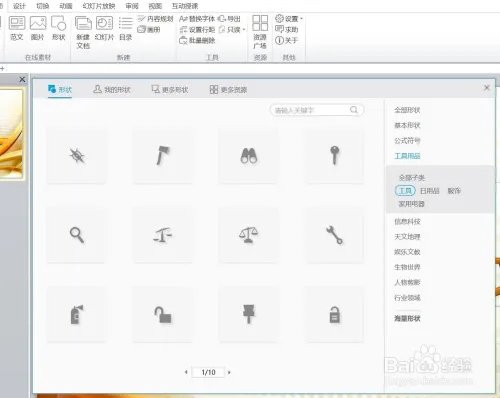Insert the axe shape
Viewport: 500px width, 398px height.
point(163,156)
